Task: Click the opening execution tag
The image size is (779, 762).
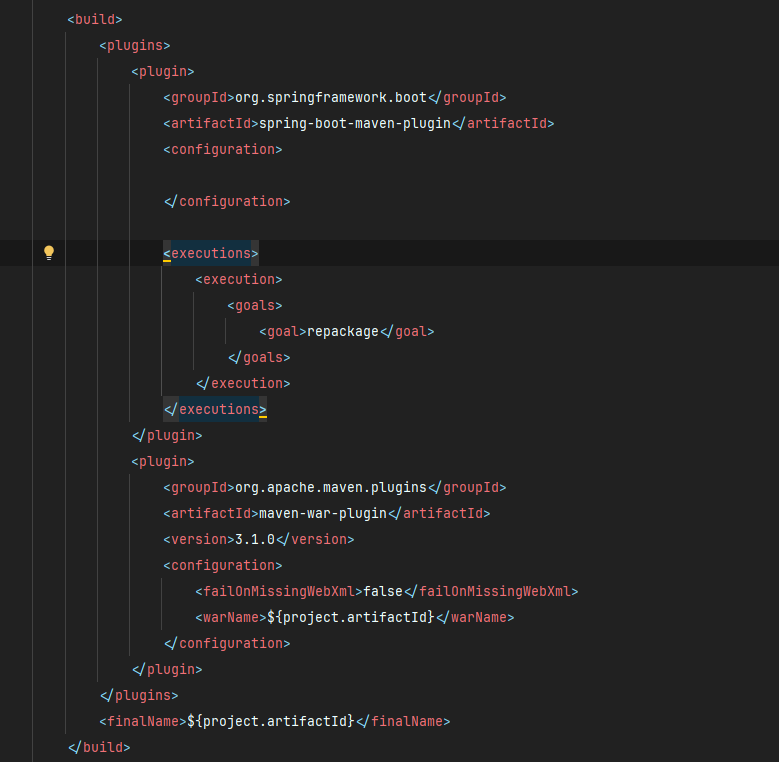Action: click(x=239, y=279)
